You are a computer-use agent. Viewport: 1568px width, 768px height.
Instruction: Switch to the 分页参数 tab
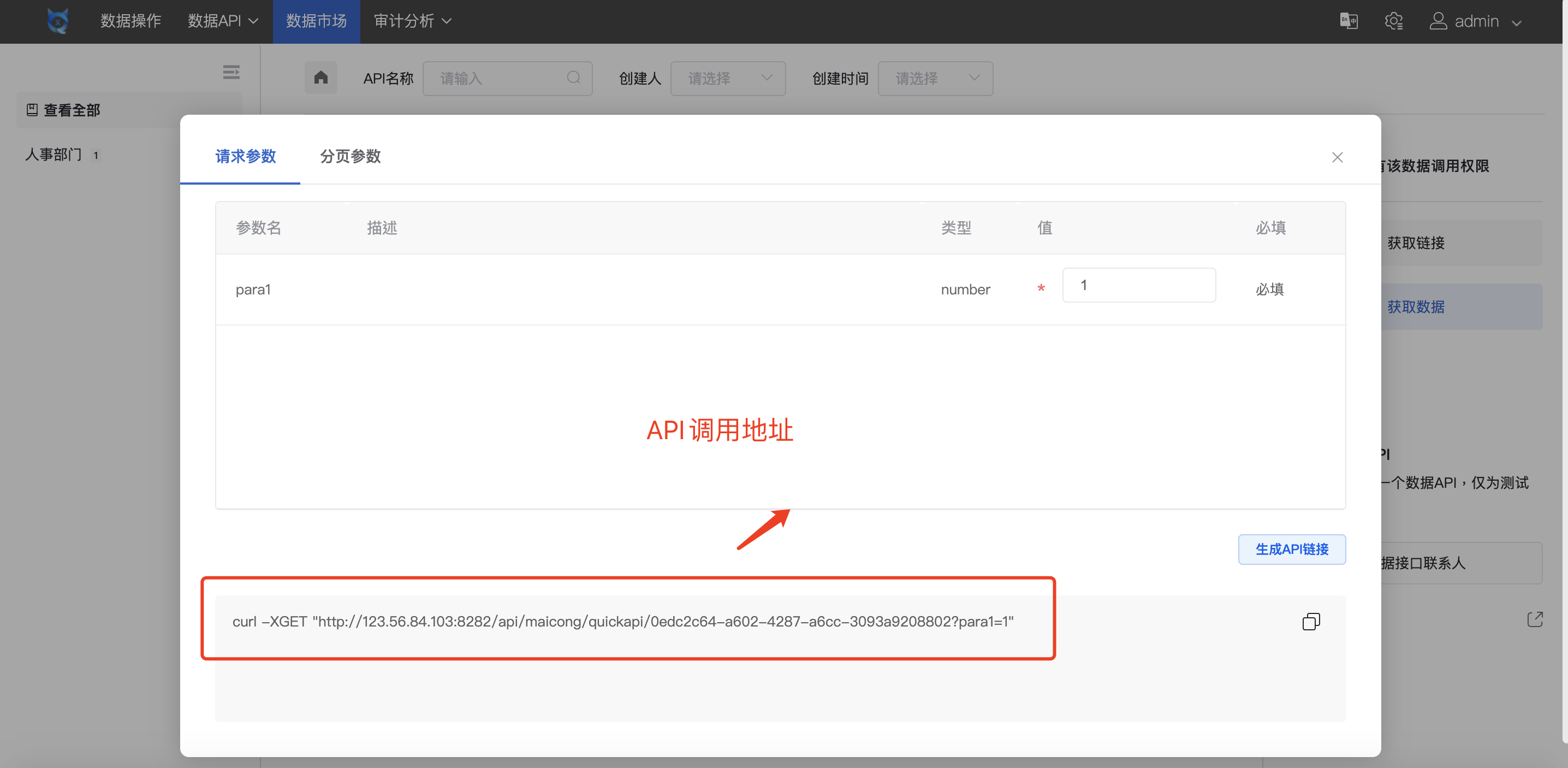(x=349, y=157)
